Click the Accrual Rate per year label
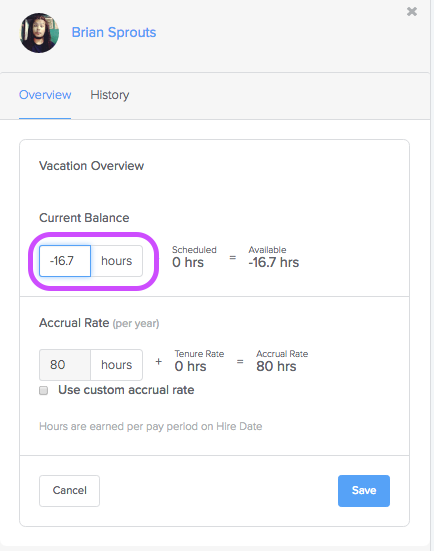This screenshot has height=551, width=434. coord(99,323)
